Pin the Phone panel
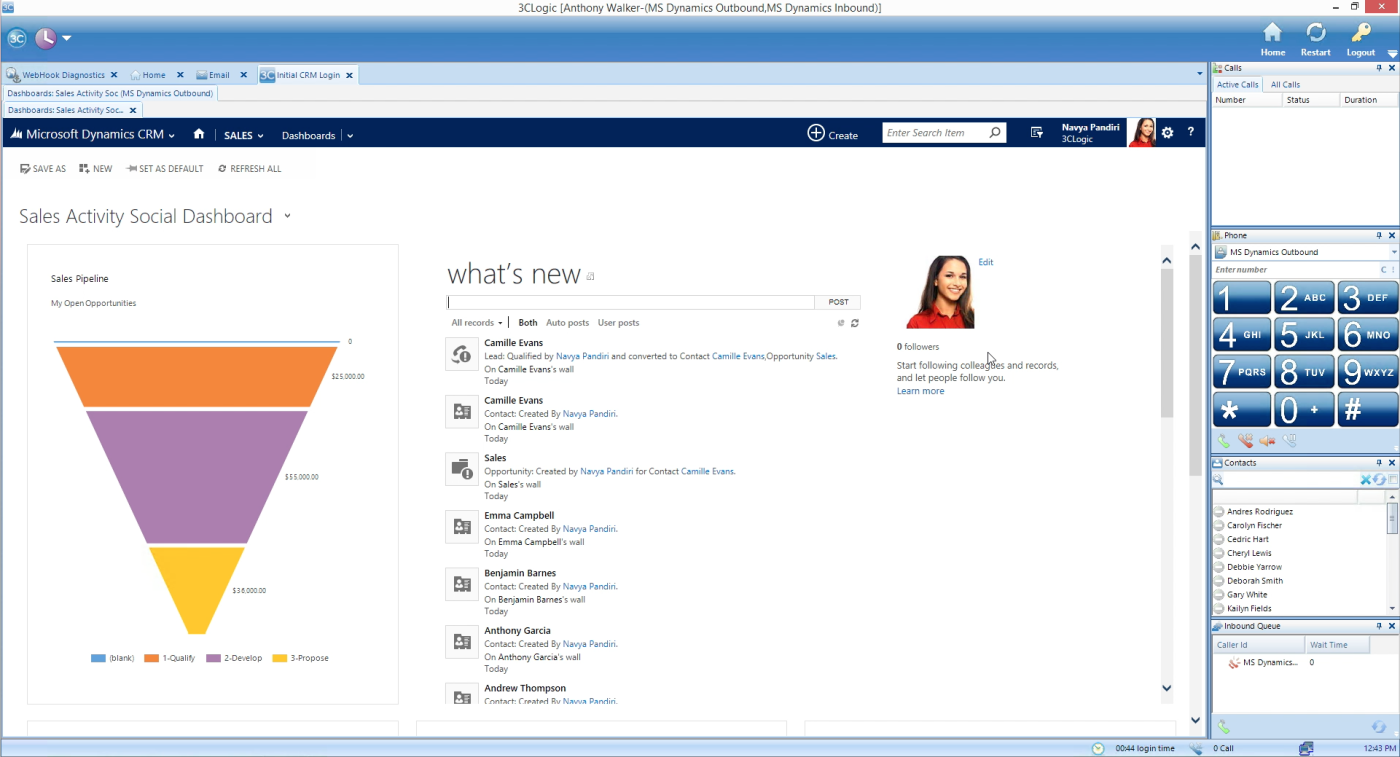The image size is (1400, 757). click(x=1379, y=236)
